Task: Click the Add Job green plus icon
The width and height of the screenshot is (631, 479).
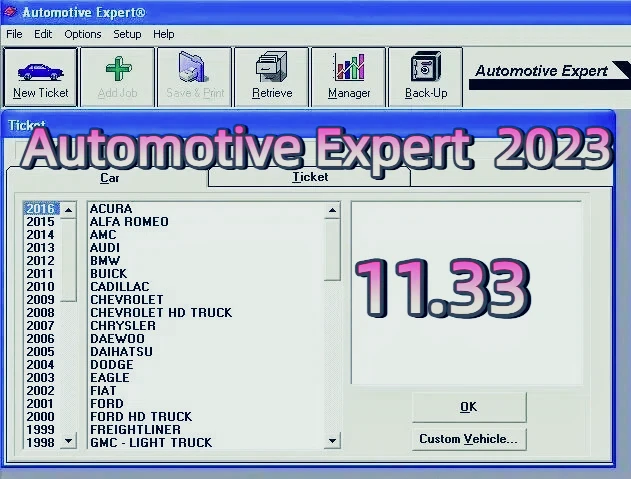Action: (x=118, y=69)
